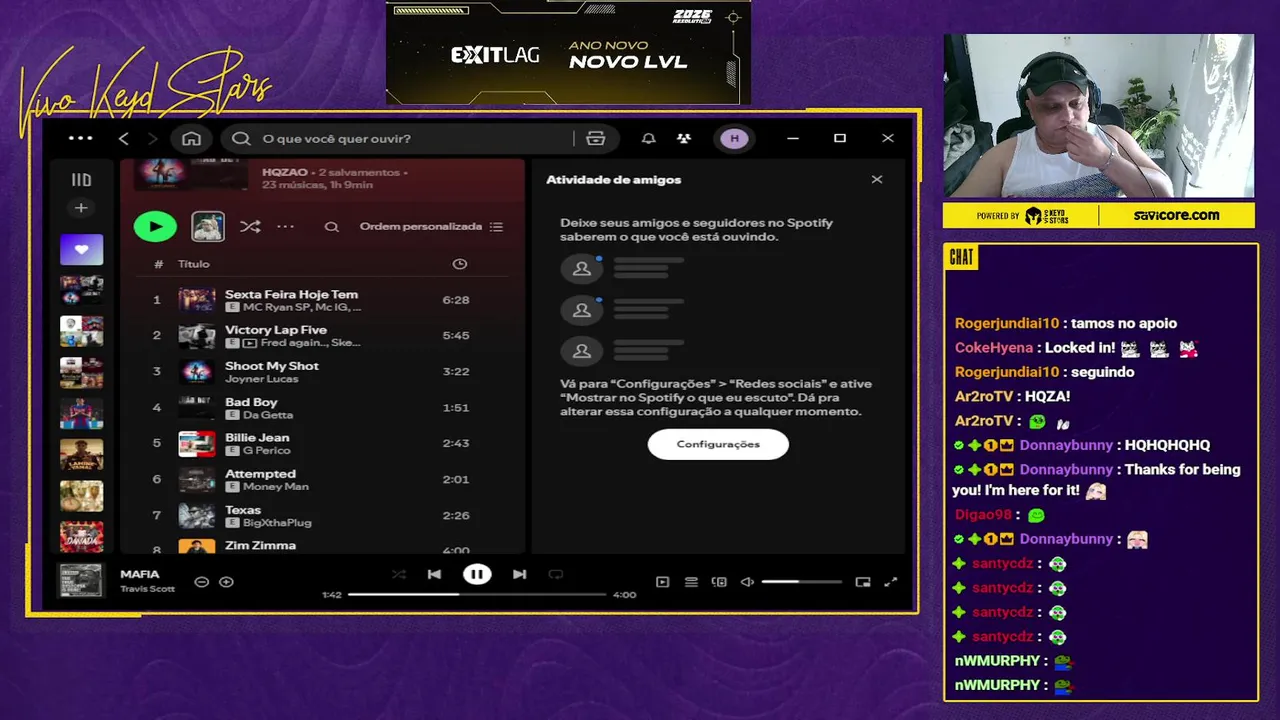Viewport: 1280px width, 720px height.
Task: Click the HQZAO playlist cover image
Action: click(191, 174)
